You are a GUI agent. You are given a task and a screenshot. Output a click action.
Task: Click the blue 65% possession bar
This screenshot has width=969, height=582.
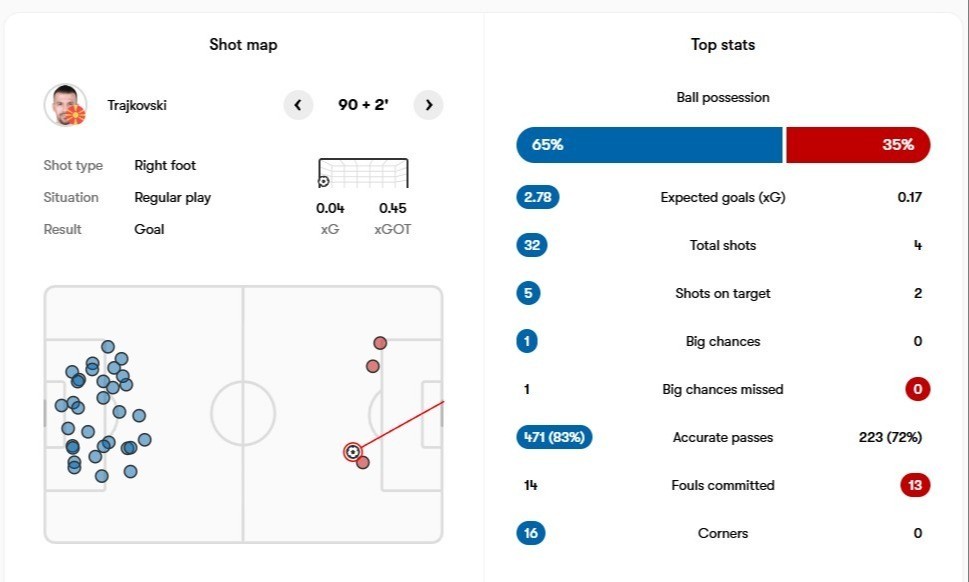pyautogui.click(x=649, y=145)
